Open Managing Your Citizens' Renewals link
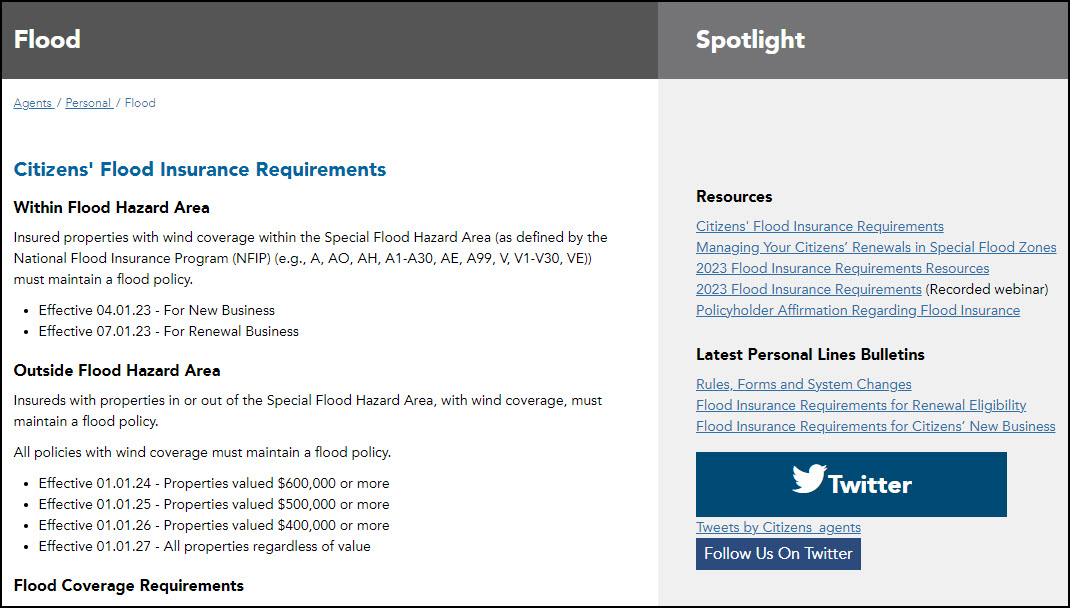The image size is (1070, 608). click(876, 247)
